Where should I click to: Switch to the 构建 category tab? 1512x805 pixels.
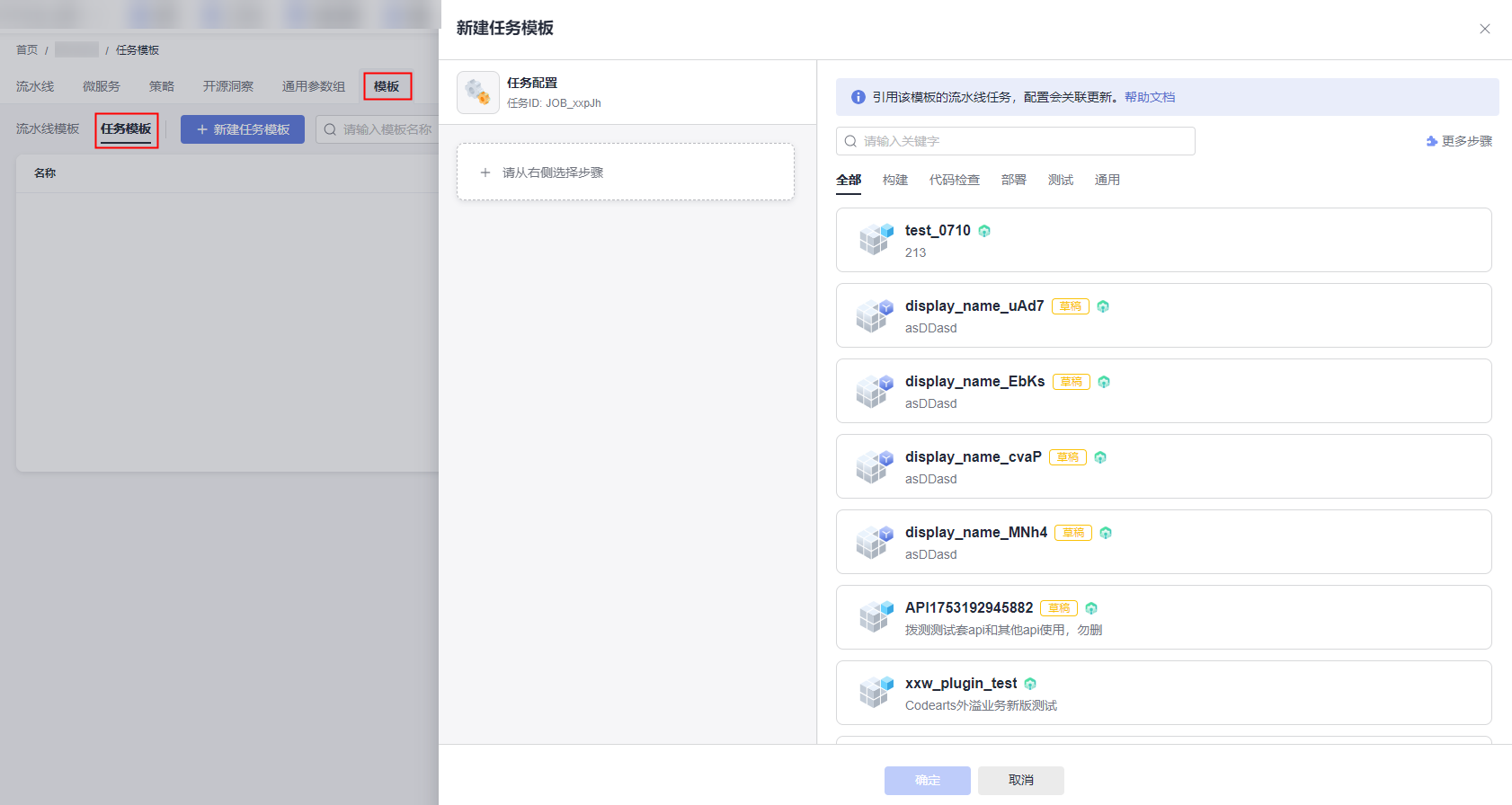894,180
